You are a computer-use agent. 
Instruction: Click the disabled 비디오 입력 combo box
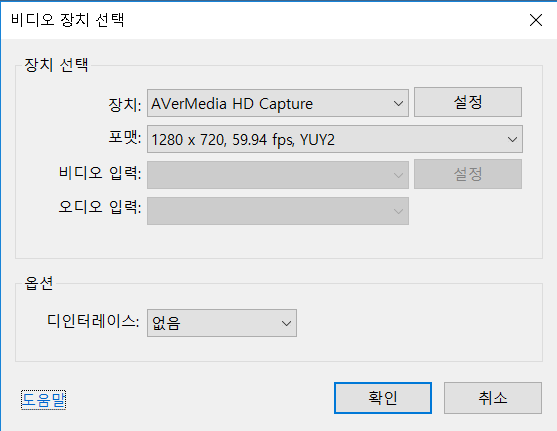278,175
